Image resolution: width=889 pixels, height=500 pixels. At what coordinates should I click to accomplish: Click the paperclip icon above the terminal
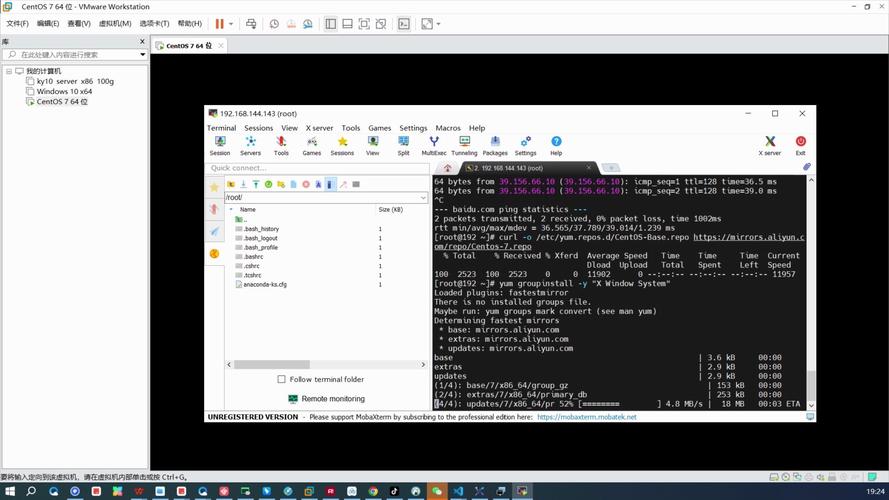tap(806, 167)
